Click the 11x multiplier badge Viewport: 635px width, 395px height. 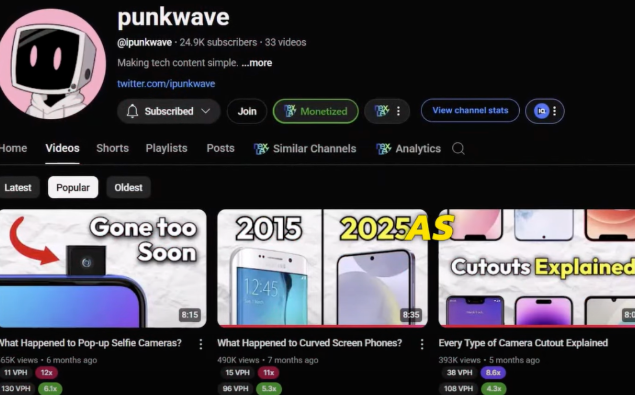[268, 373]
